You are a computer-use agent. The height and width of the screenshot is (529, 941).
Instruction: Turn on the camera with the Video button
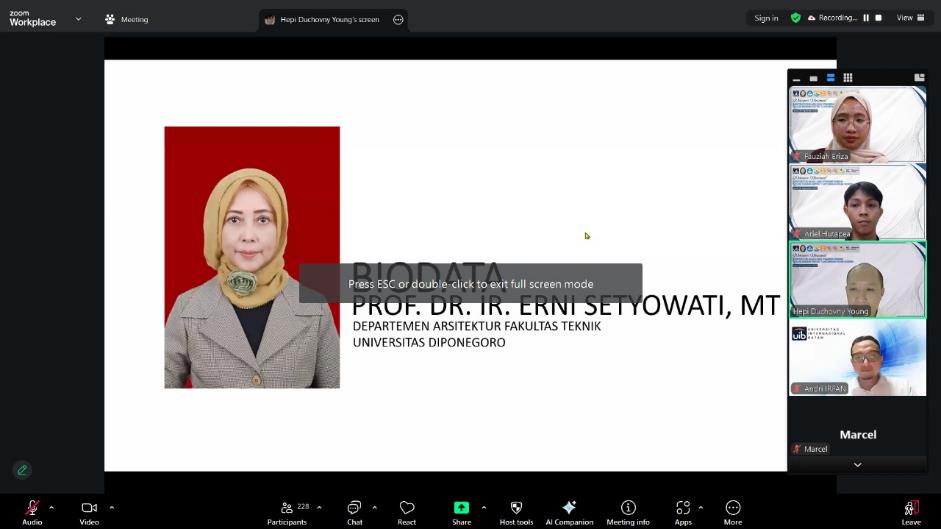coord(89,509)
